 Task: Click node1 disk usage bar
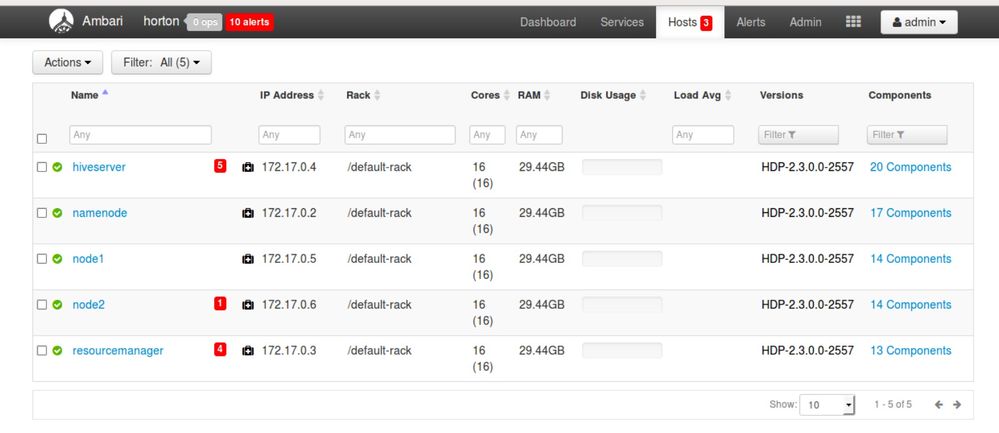[x=622, y=259]
